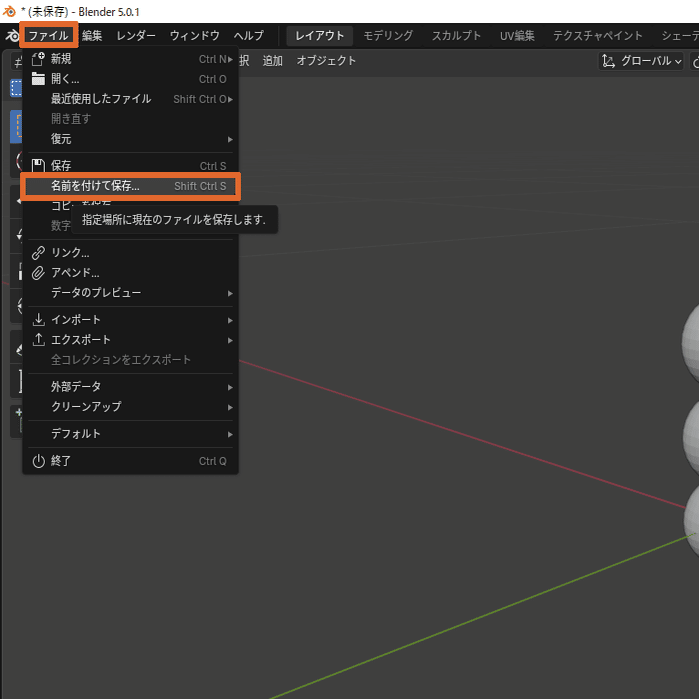Image resolution: width=699 pixels, height=699 pixels.
Task: Click the upload arrow icon beside エクスポート
Action: click(x=38, y=339)
